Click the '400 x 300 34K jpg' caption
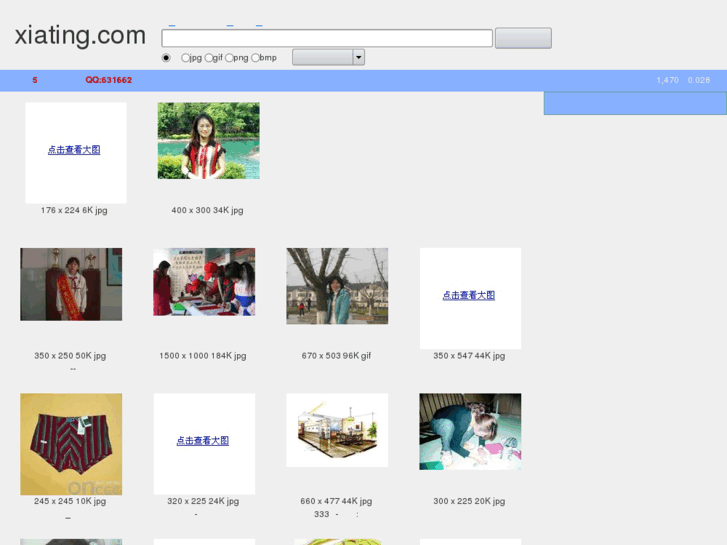 tap(207, 211)
